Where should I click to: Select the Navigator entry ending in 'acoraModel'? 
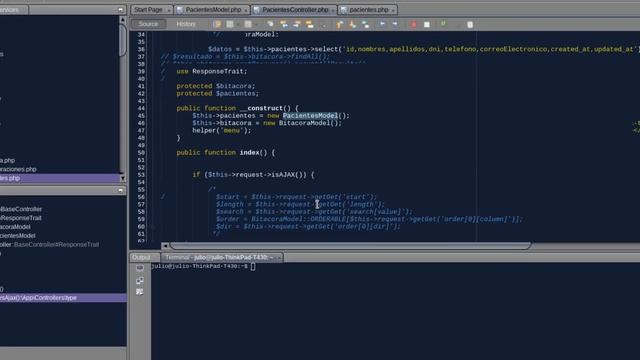pos(16,227)
